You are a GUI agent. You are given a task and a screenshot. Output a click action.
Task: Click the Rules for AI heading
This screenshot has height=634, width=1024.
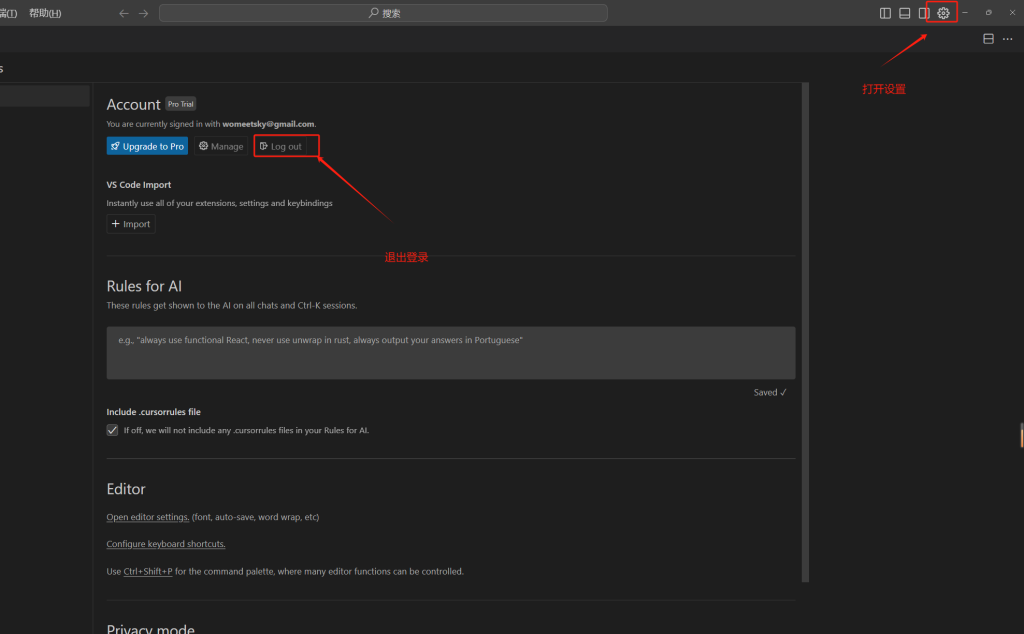tap(144, 286)
